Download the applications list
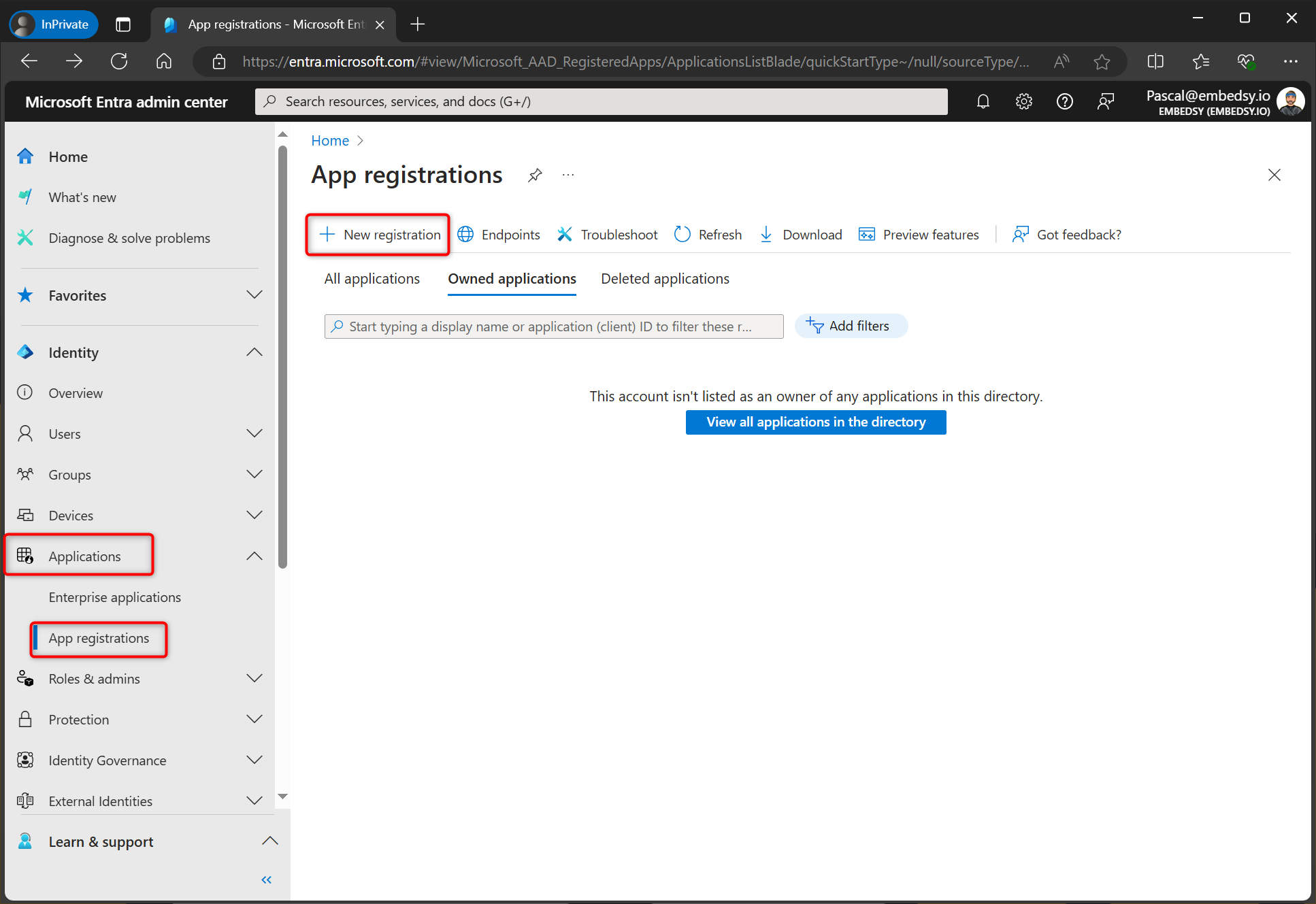The width and height of the screenshot is (1316, 904). (x=767, y=234)
